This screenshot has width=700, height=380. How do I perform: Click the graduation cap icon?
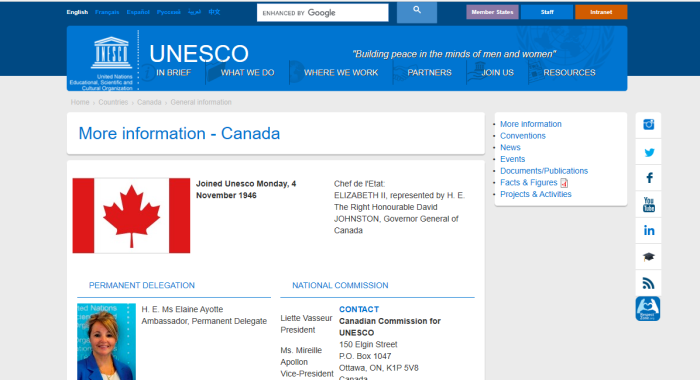click(x=648, y=257)
